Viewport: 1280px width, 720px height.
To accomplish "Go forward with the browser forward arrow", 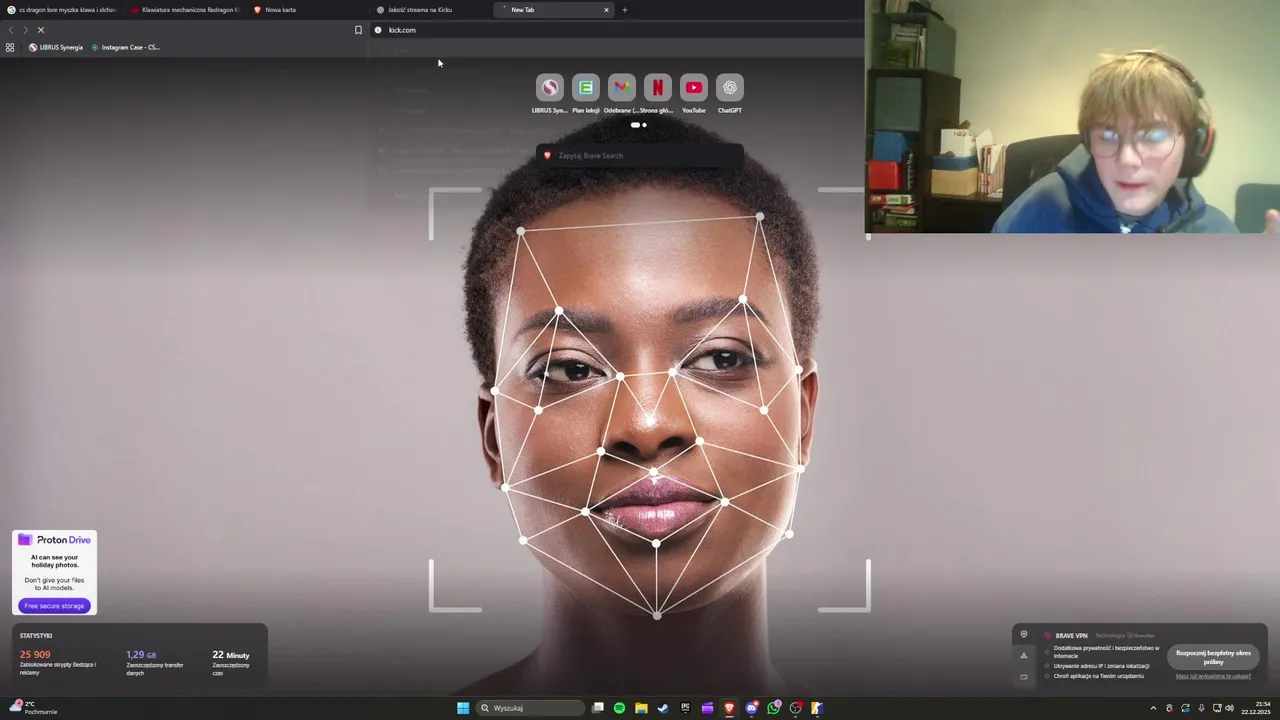I will (x=26, y=30).
